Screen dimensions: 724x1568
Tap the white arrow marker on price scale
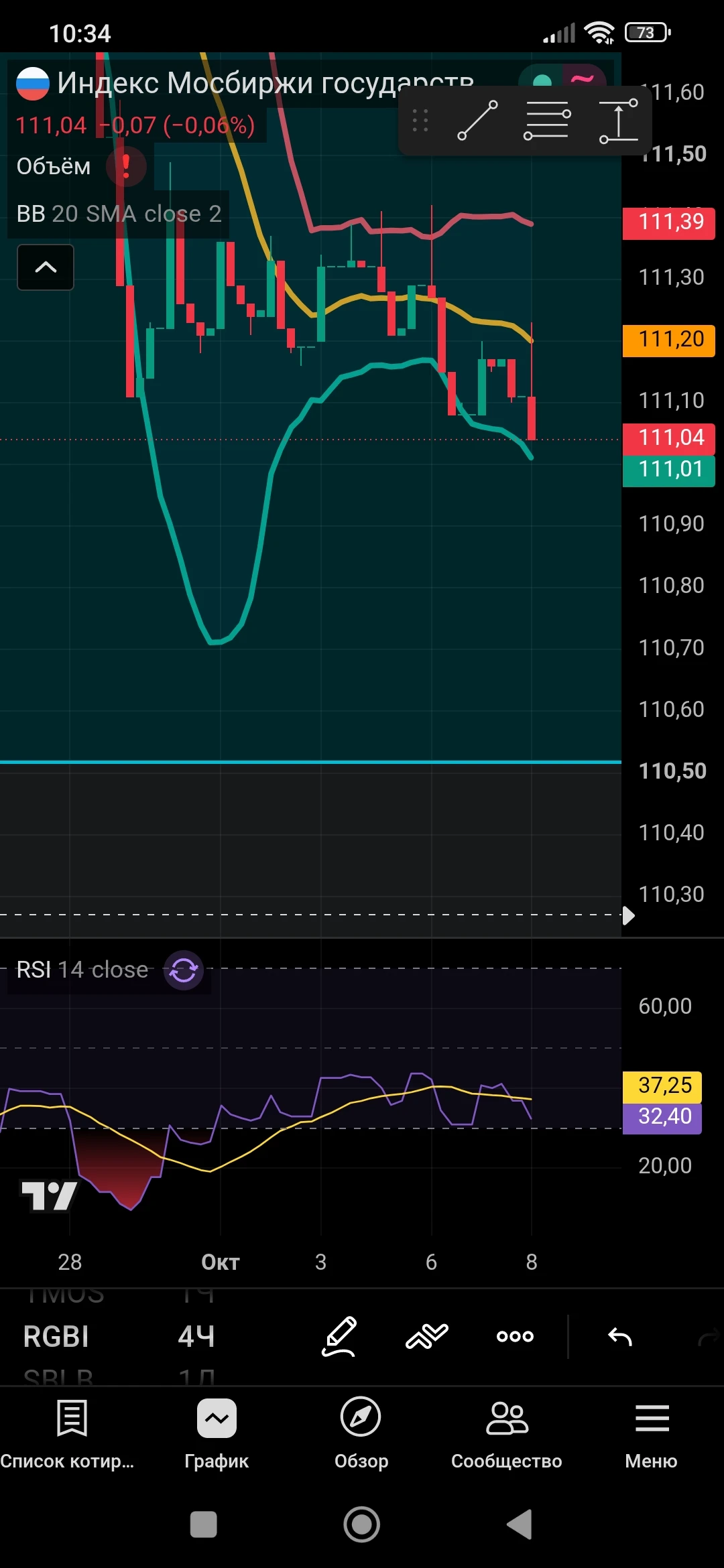[x=628, y=915]
